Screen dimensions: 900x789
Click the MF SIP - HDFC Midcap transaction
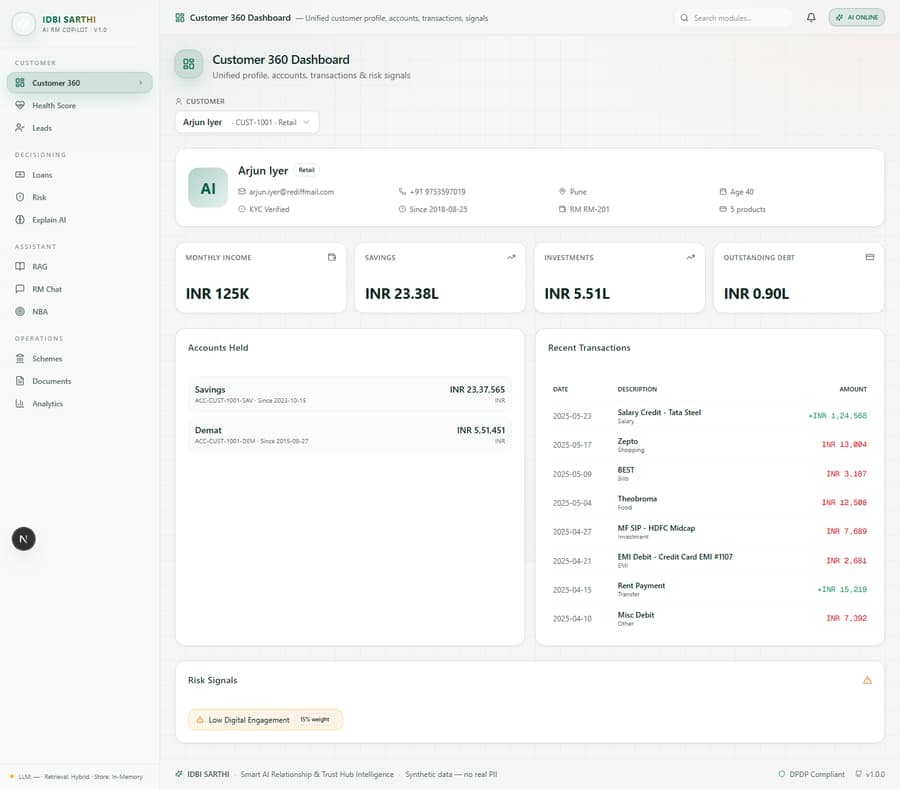(x=709, y=532)
